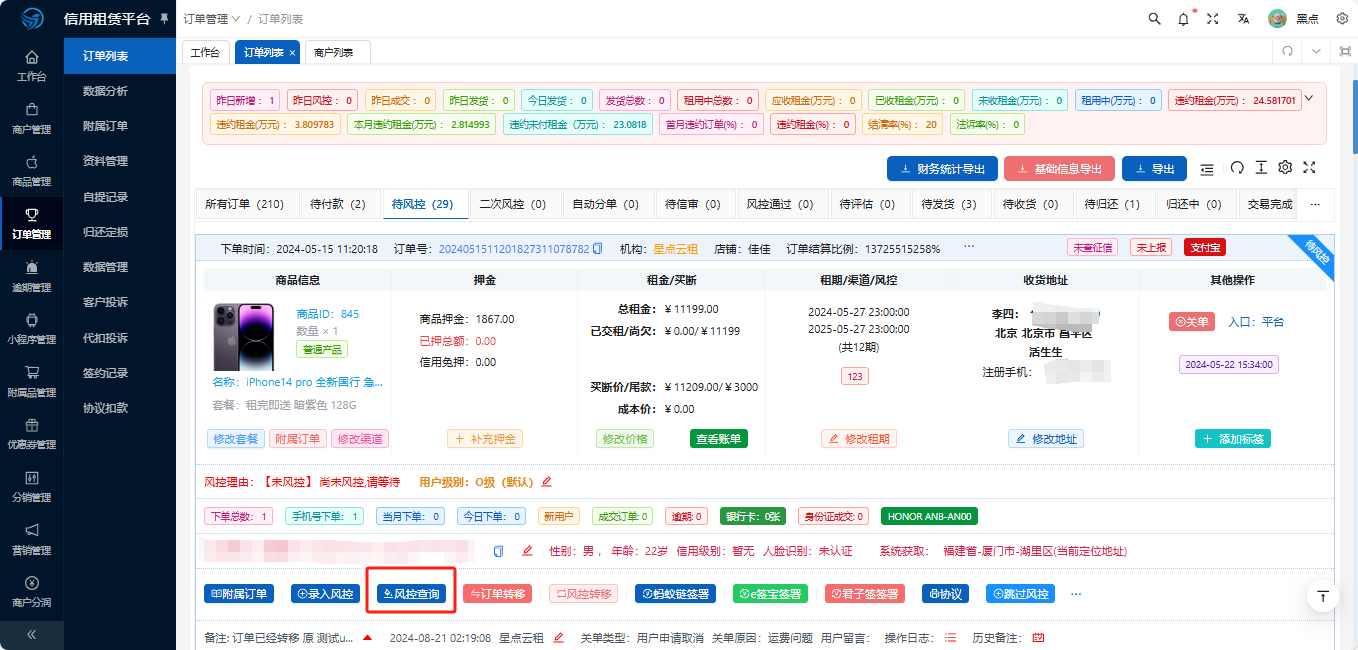The height and width of the screenshot is (650, 1358).
Task: Back to top floating button
Action: tap(1323, 596)
